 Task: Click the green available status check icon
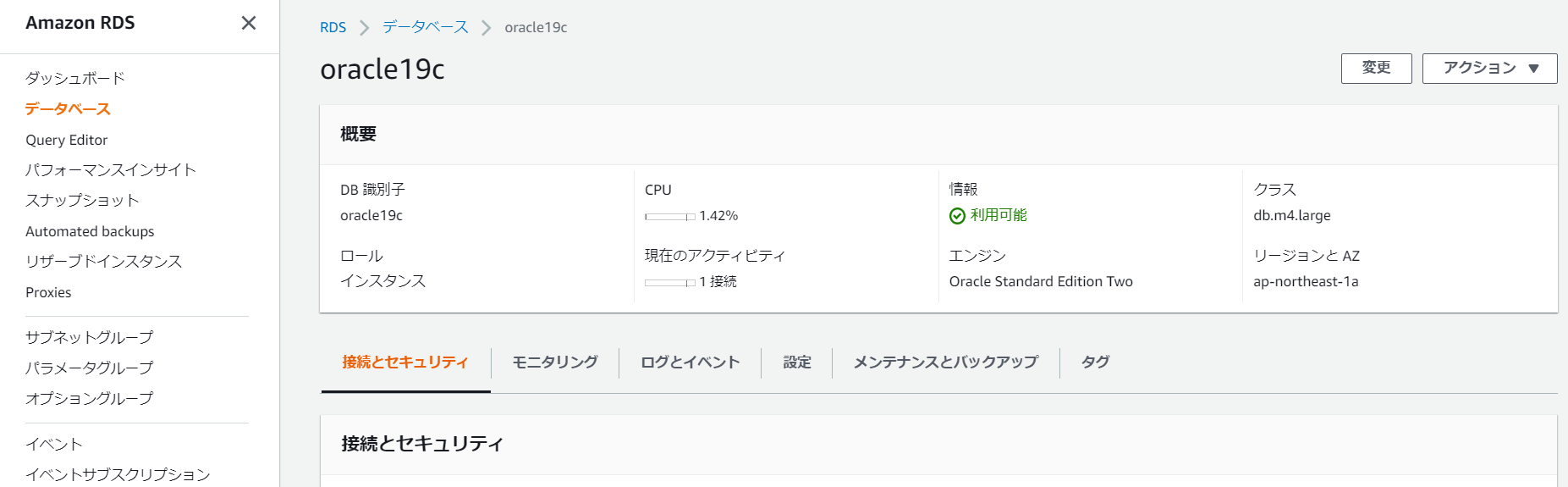pos(957,216)
